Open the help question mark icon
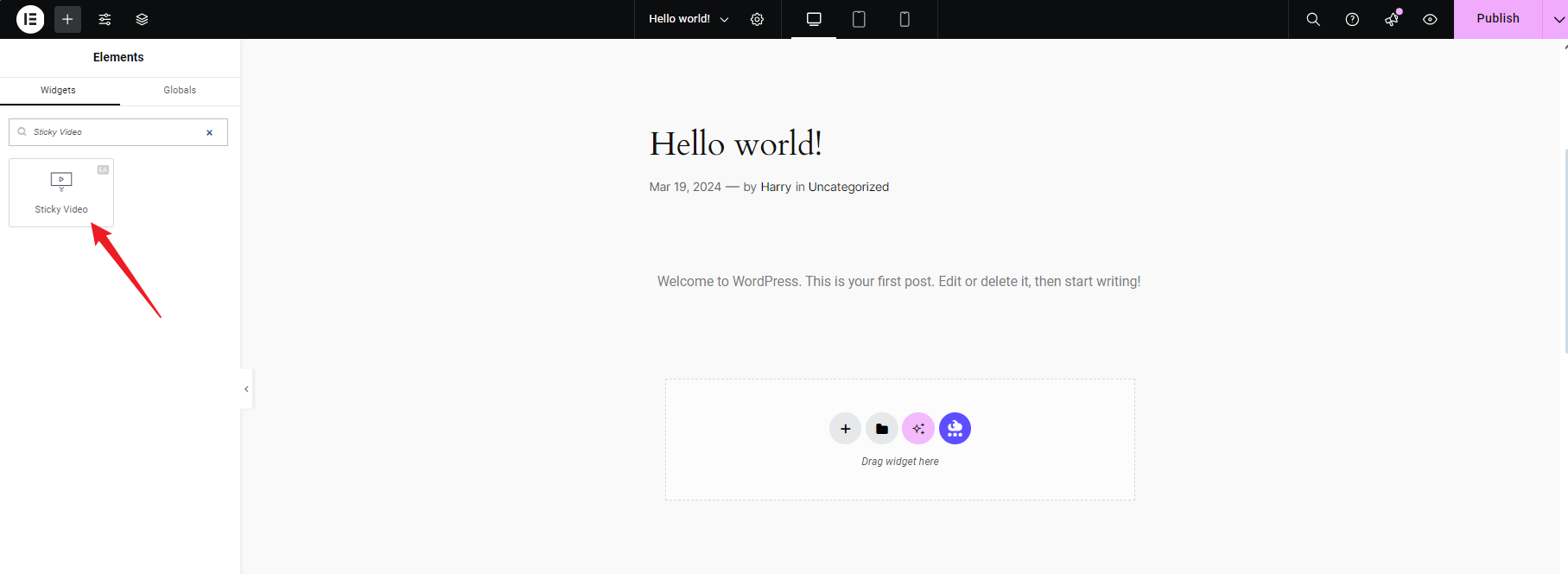 pyautogui.click(x=1352, y=19)
